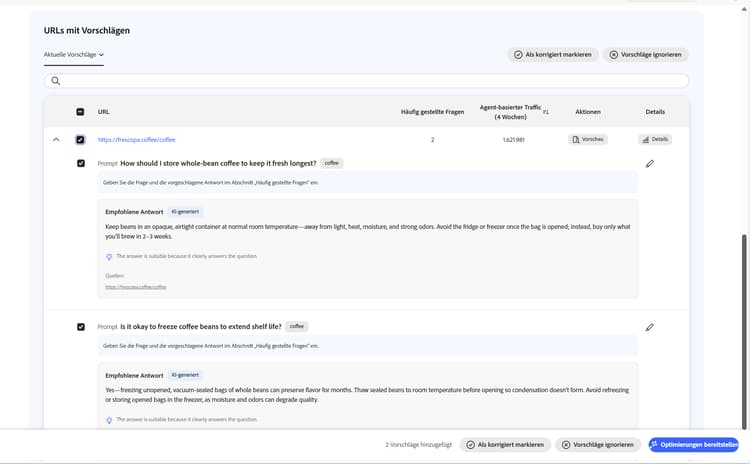Click prompt text How should I store whole-bean coffee
The image size is (750, 464).
[218, 163]
